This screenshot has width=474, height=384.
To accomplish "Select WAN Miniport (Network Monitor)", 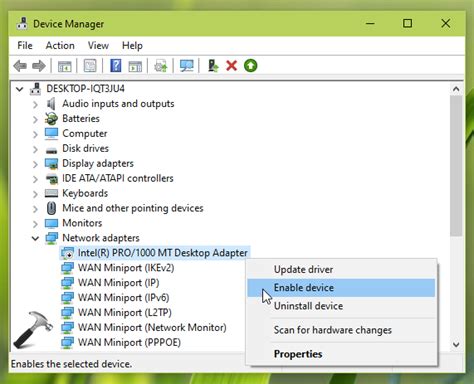I will (152, 327).
